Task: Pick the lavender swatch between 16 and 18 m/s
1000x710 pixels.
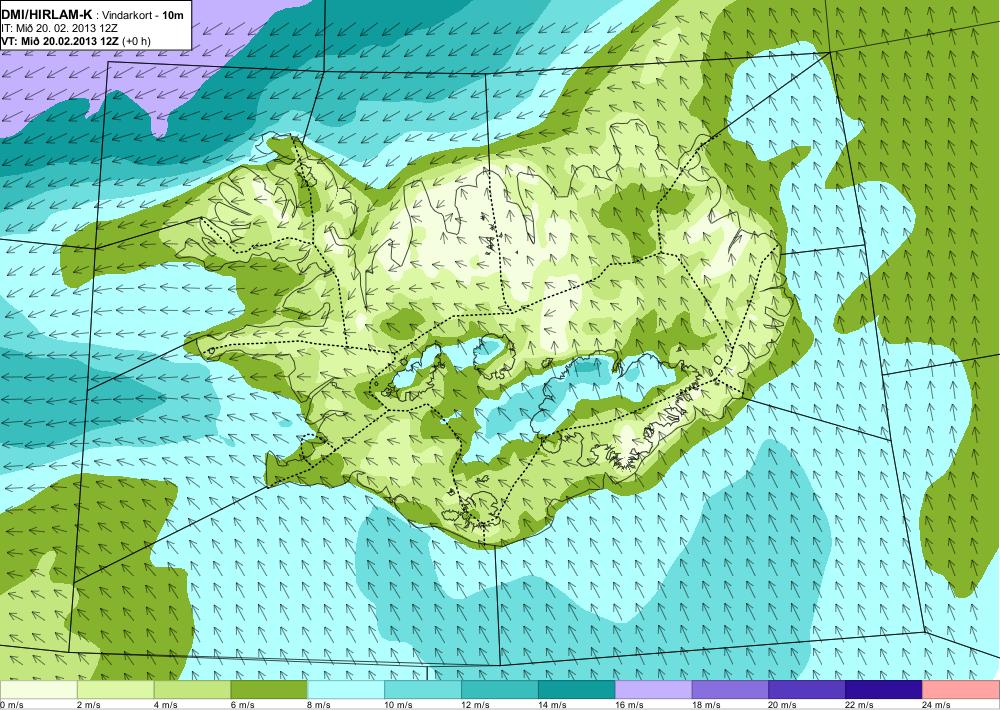Action: [x=654, y=690]
